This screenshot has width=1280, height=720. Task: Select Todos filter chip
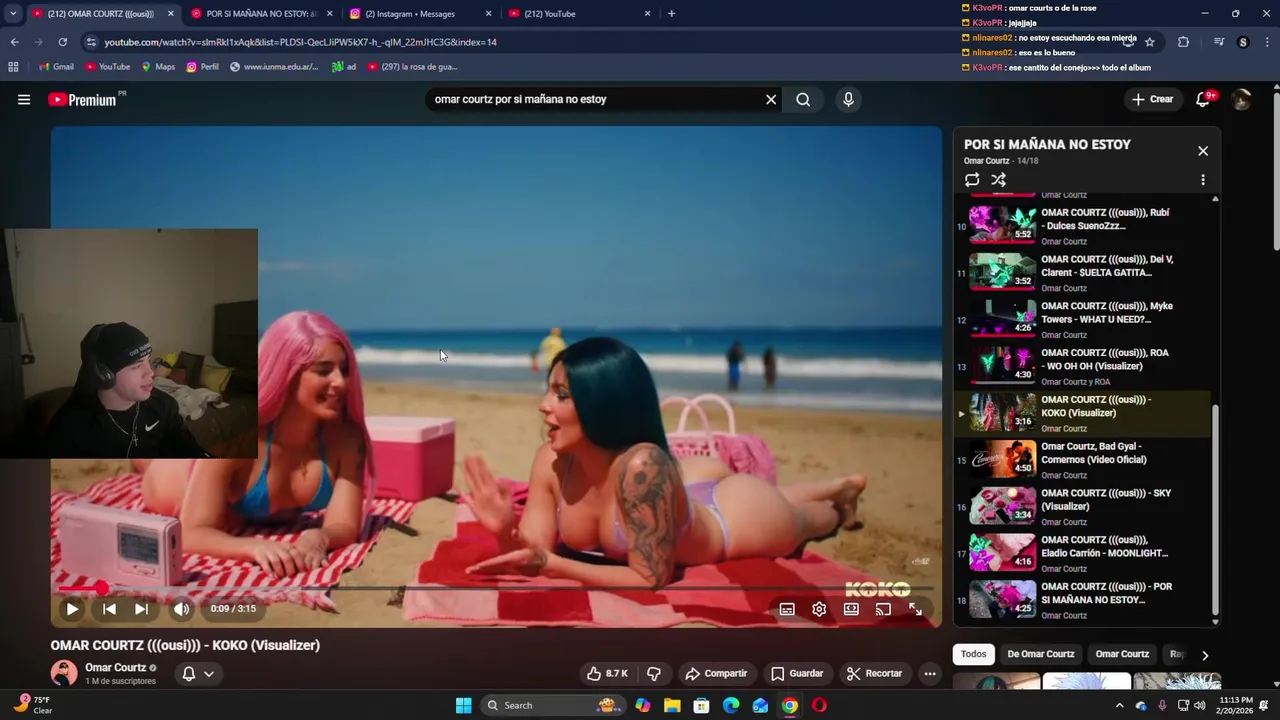(x=973, y=654)
